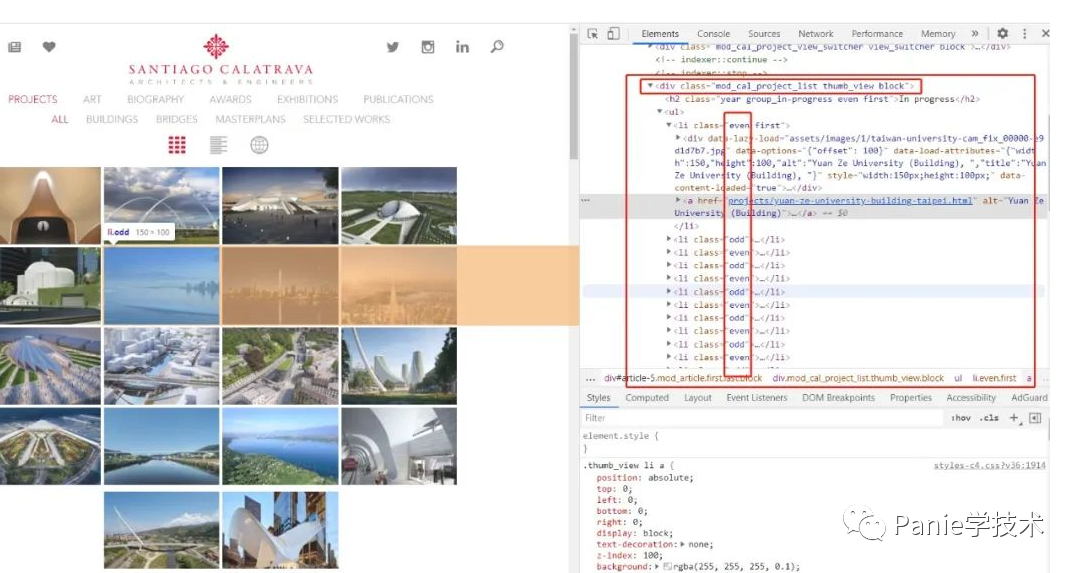Switch to the Network tab

(816, 33)
